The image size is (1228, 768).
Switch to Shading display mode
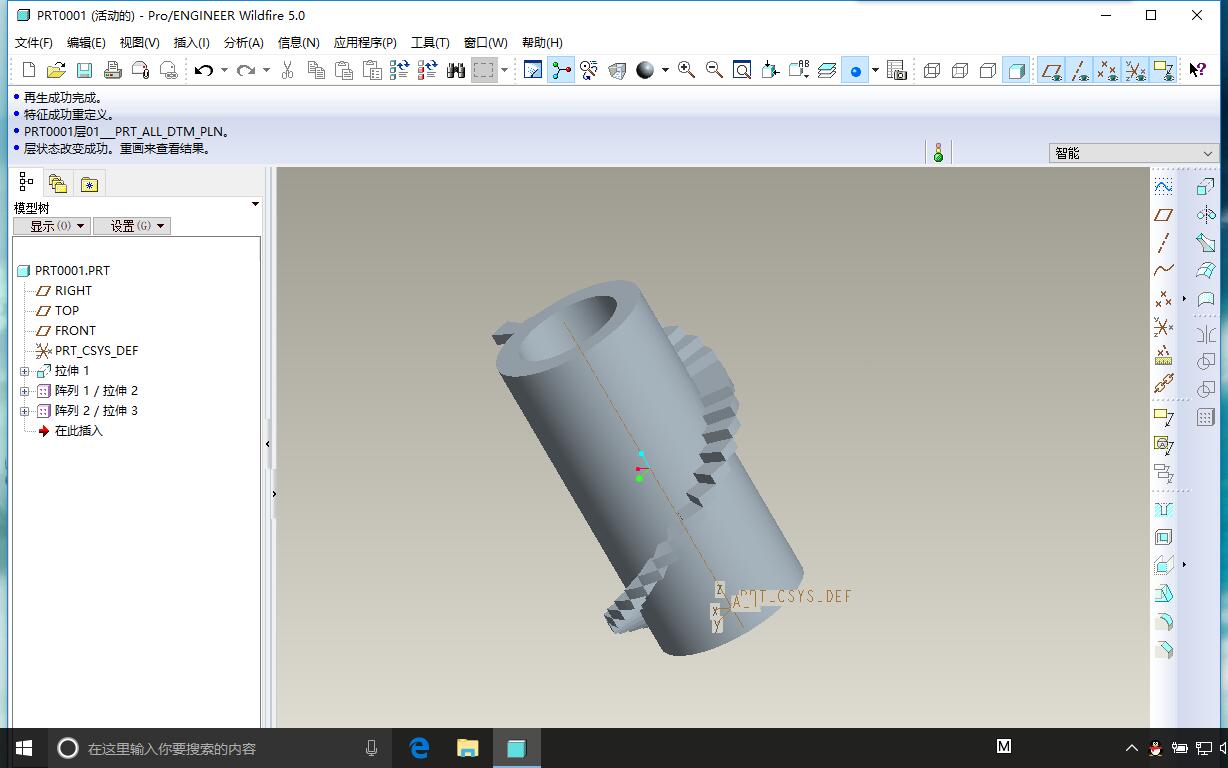coord(1016,70)
